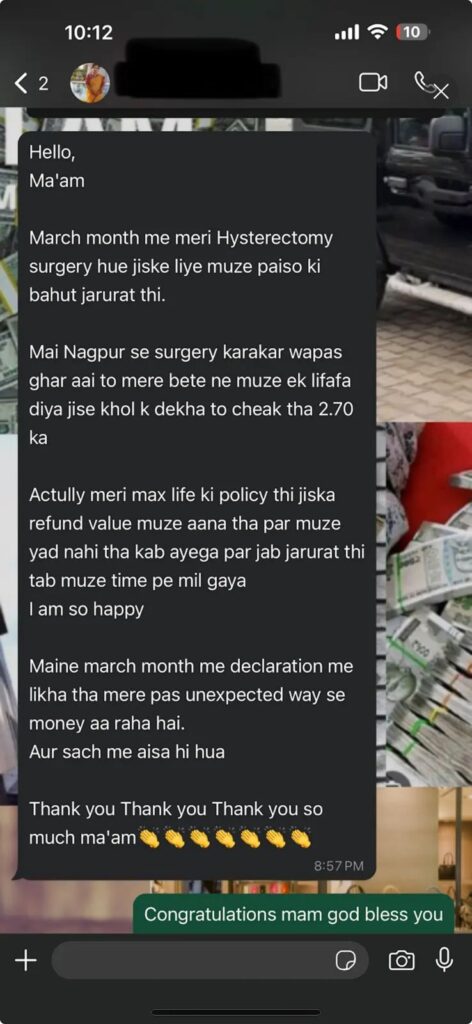The height and width of the screenshot is (1024, 472).
Task: Select the long "Hello, Ma'am" message bubble
Action: pos(197,505)
